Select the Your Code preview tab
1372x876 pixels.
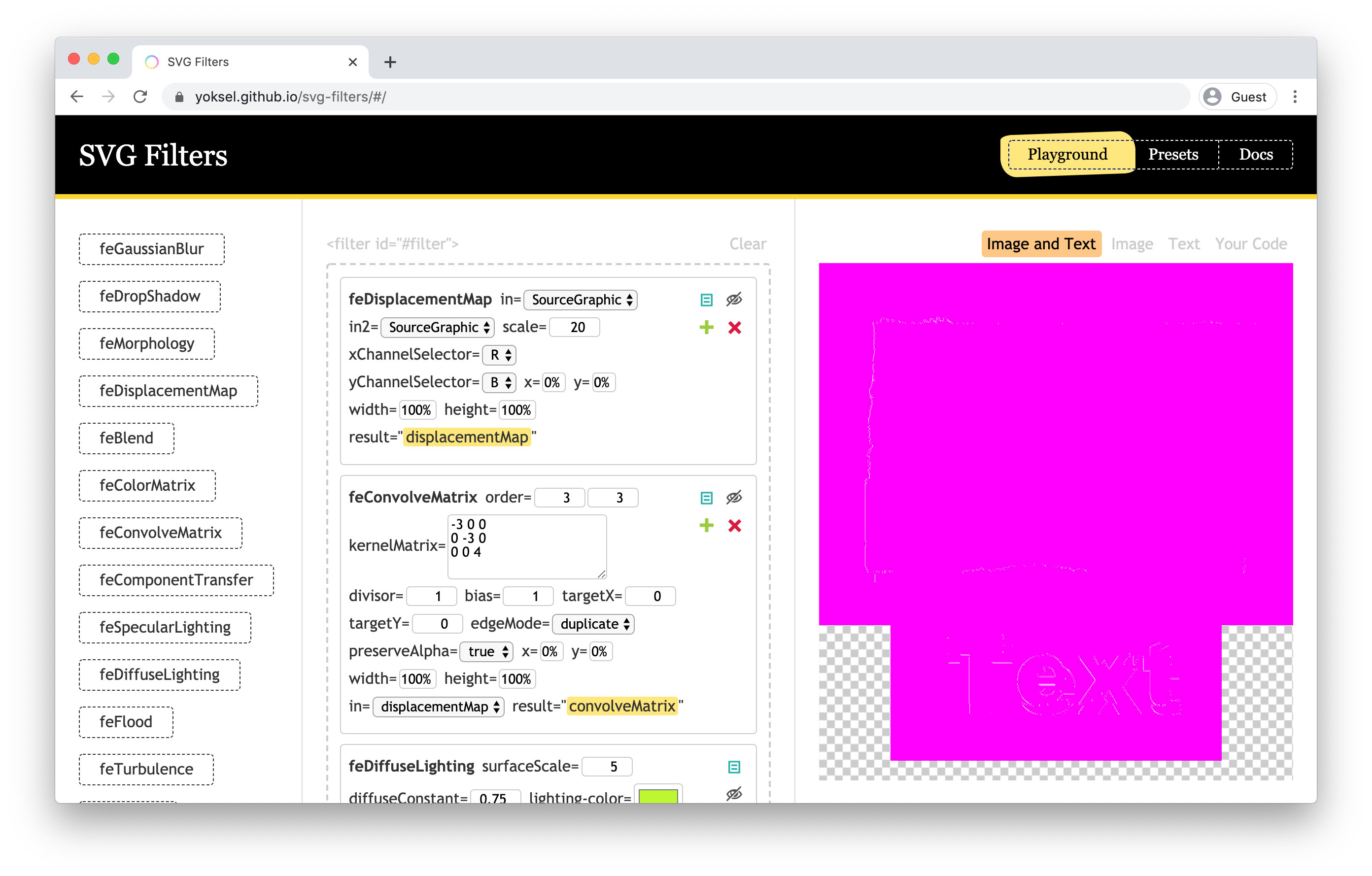click(x=1251, y=244)
